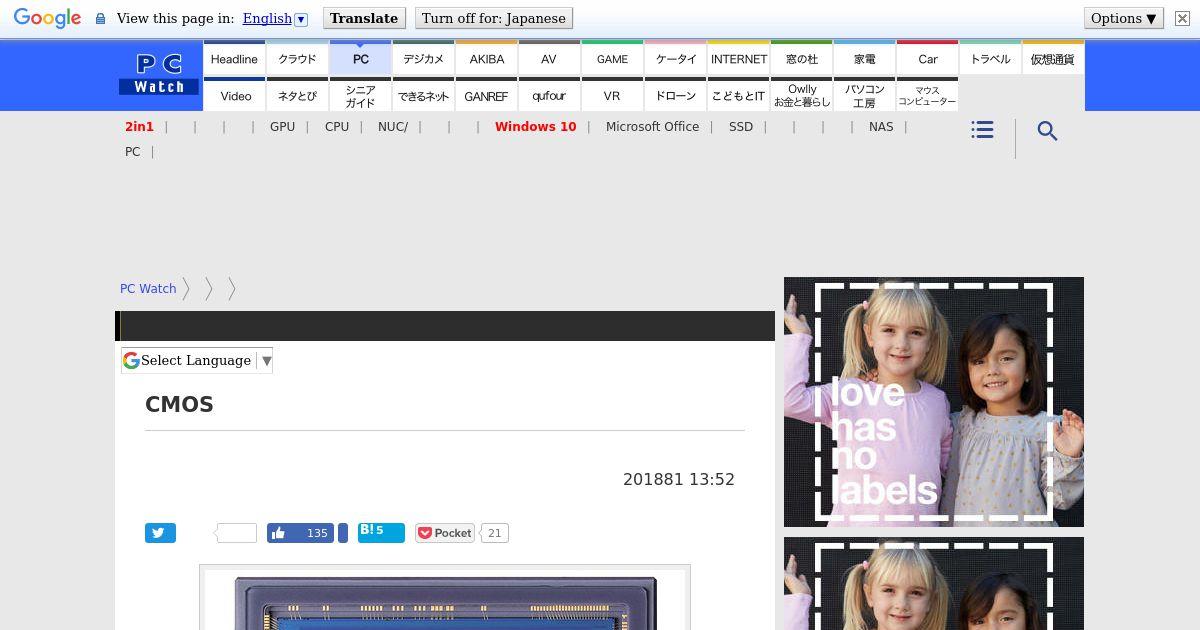The image size is (1200, 630).
Task: Click Turn off for: Japanese
Action: [x=494, y=18]
